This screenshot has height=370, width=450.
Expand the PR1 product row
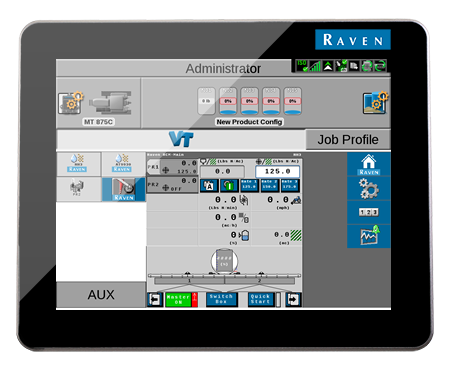click(172, 167)
